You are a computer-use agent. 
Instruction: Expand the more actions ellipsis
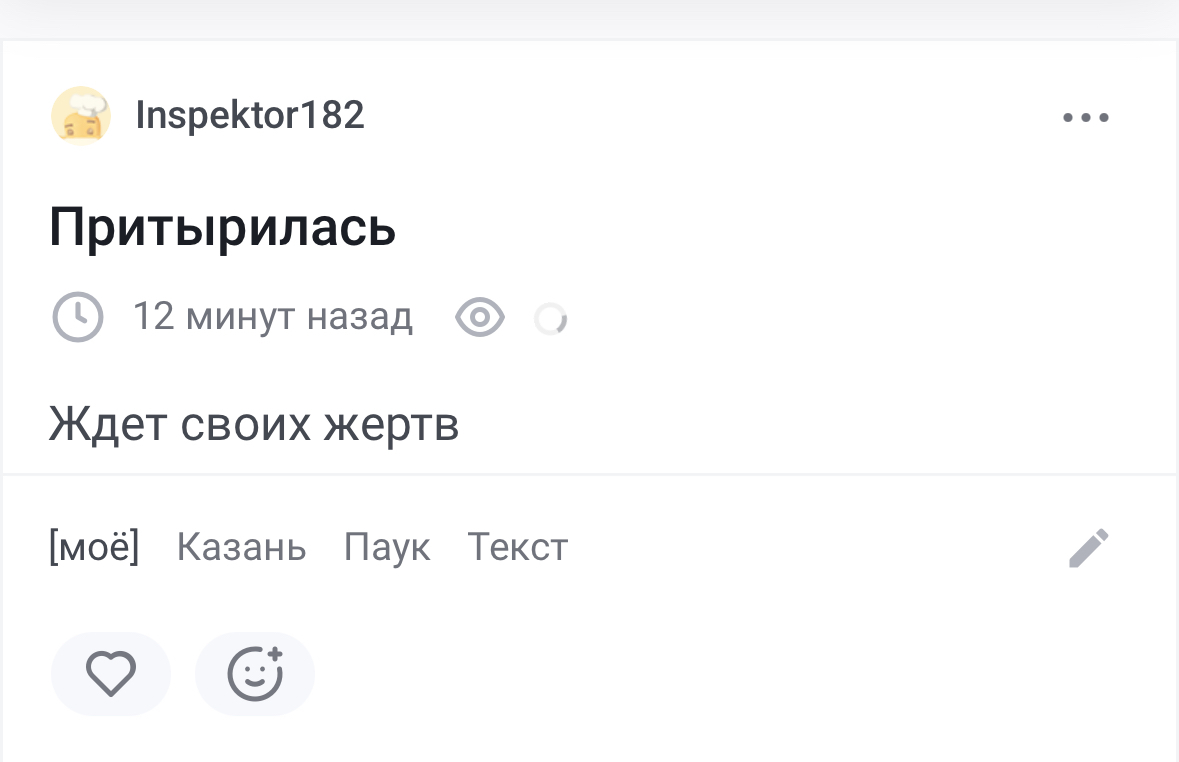coord(1086,117)
